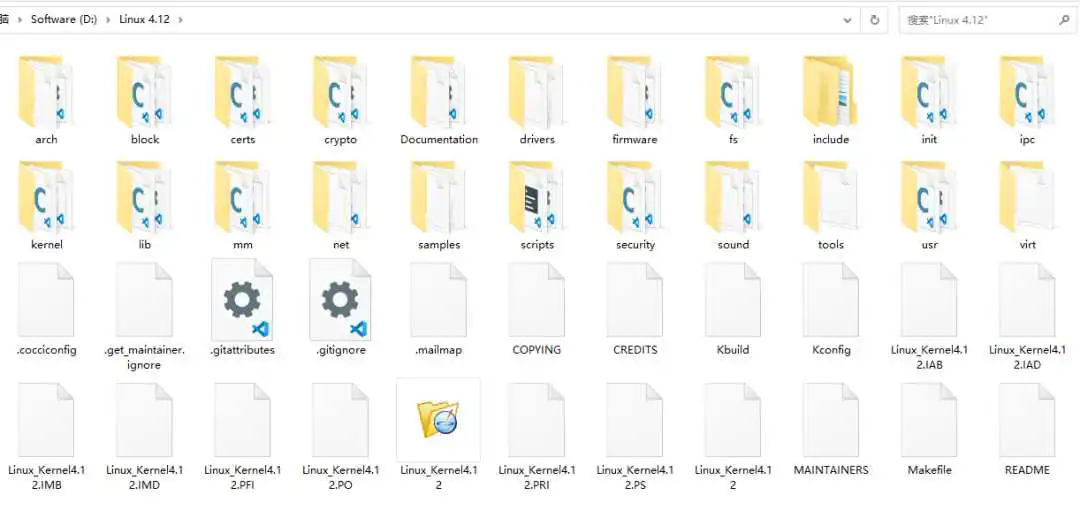Select the Linux_Kernel4.12.PO file

tap(340, 435)
